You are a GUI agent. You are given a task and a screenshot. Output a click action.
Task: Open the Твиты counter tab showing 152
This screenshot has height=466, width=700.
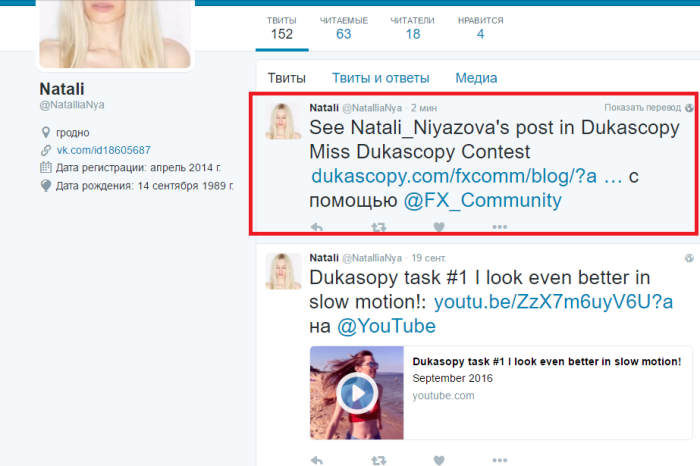(282, 29)
